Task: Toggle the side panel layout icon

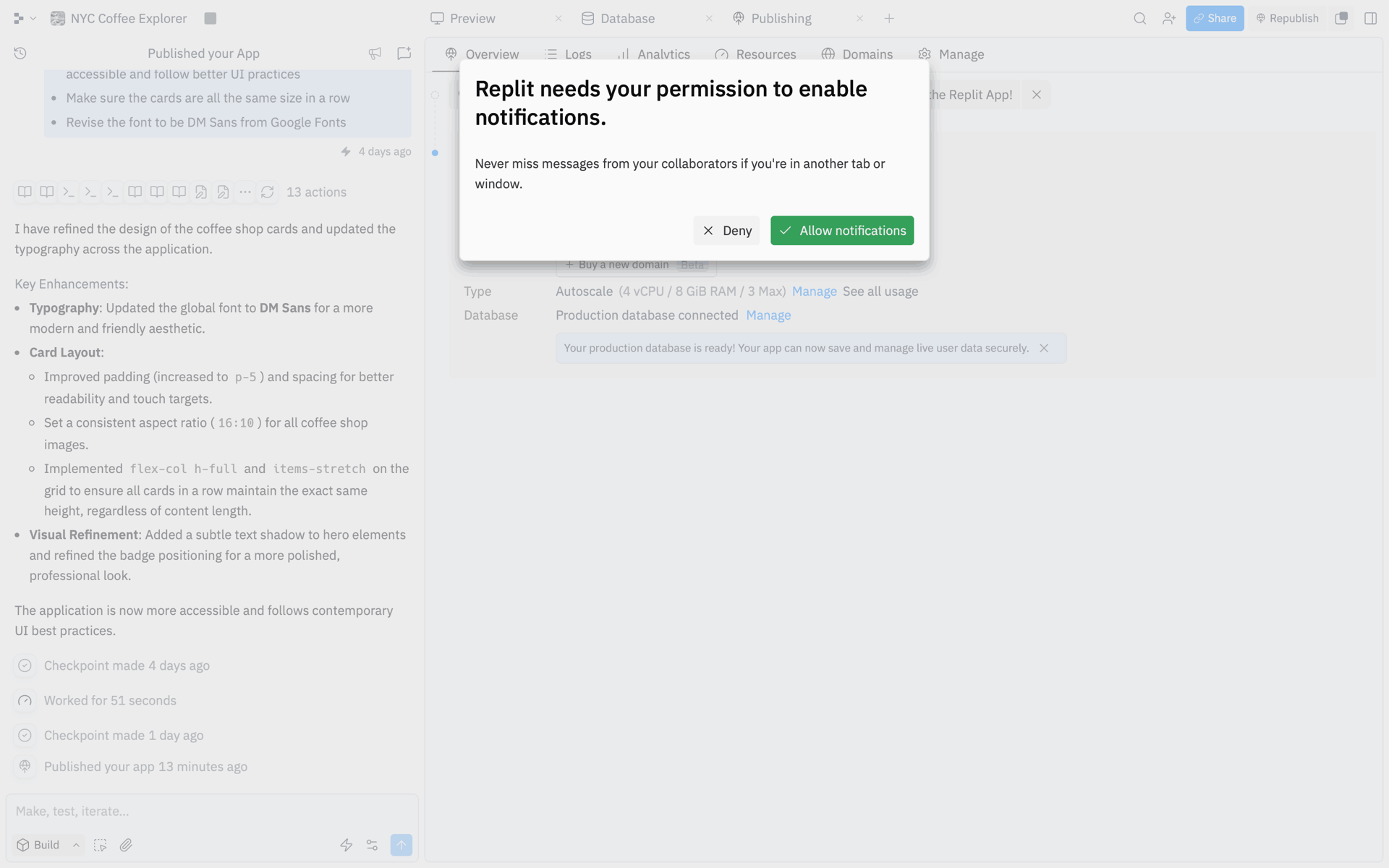Action: (1370, 18)
